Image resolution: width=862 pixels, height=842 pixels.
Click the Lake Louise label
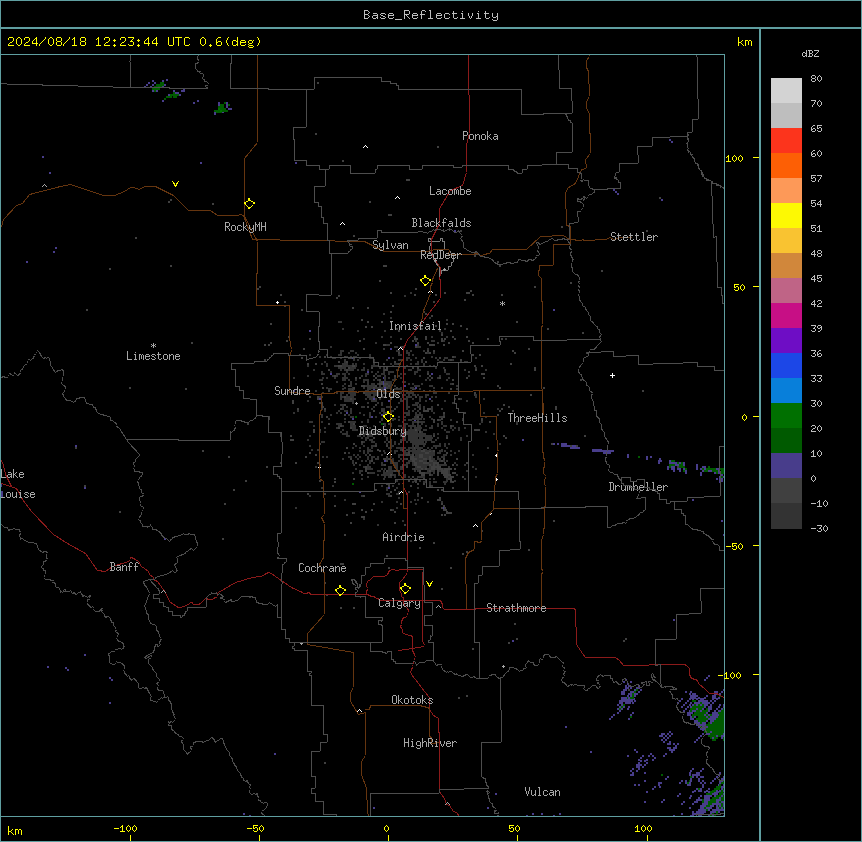tap(18, 484)
